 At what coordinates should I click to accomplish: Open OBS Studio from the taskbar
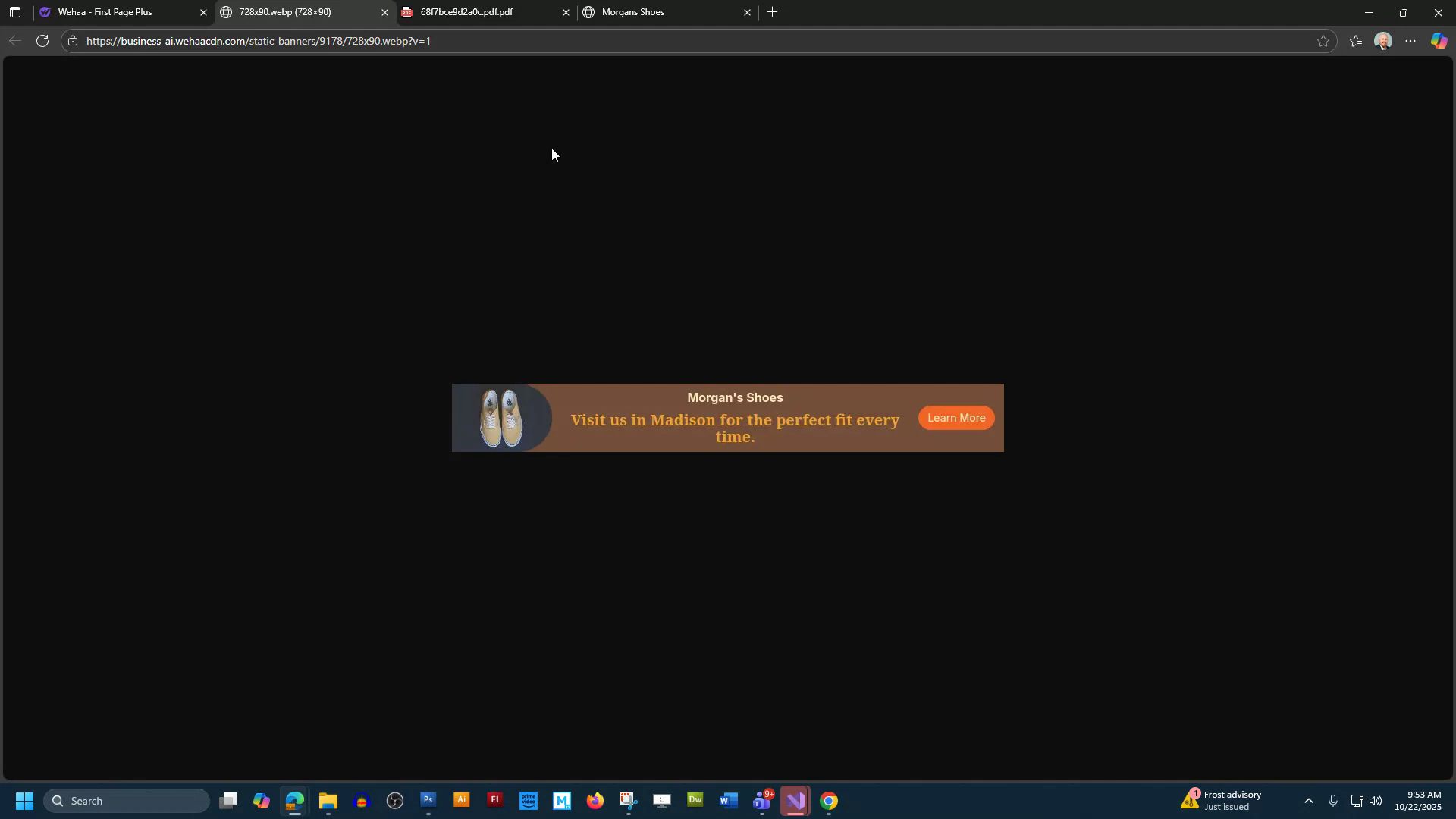point(394,800)
